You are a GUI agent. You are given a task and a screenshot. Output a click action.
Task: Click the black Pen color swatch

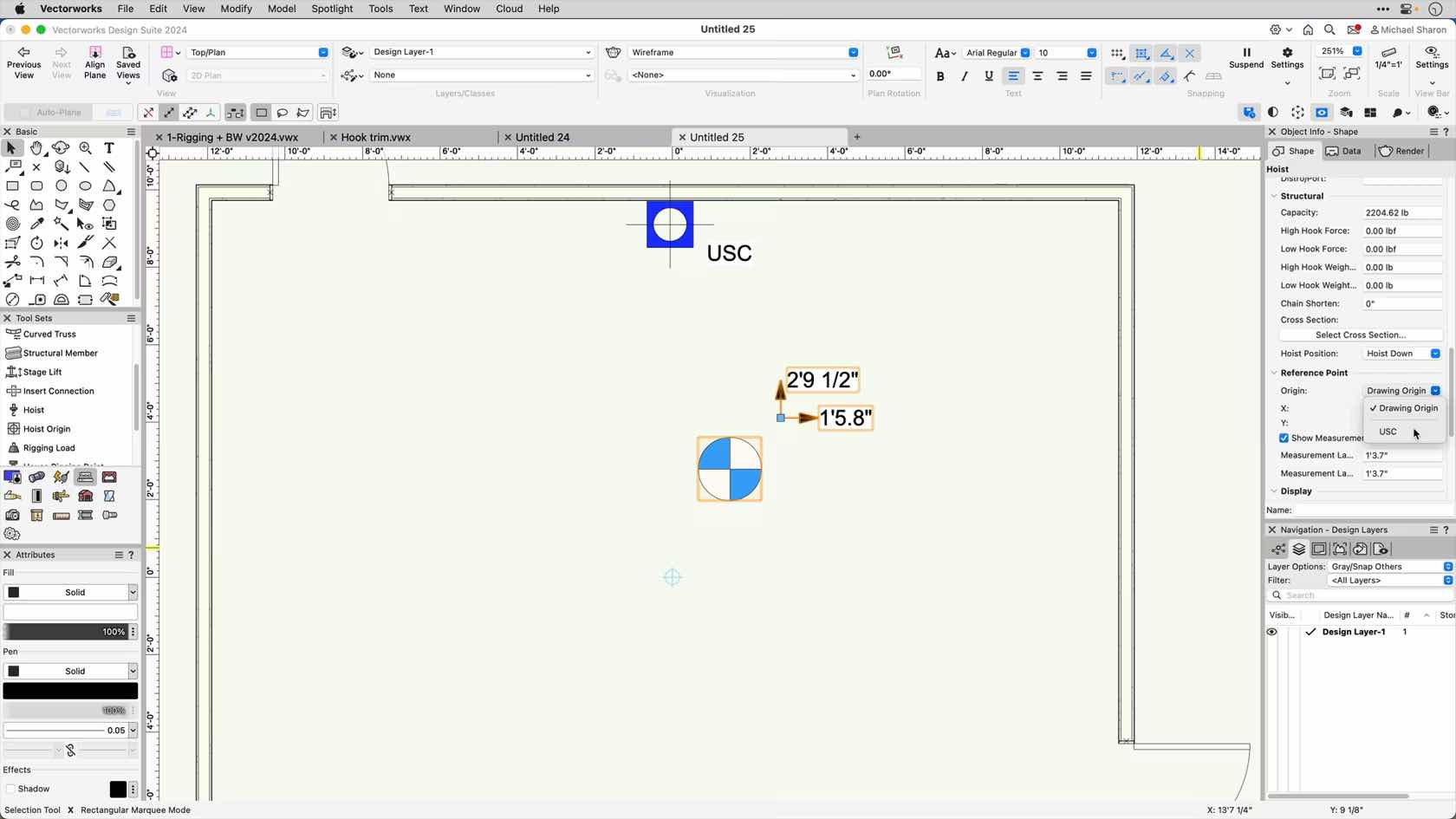[x=70, y=690]
